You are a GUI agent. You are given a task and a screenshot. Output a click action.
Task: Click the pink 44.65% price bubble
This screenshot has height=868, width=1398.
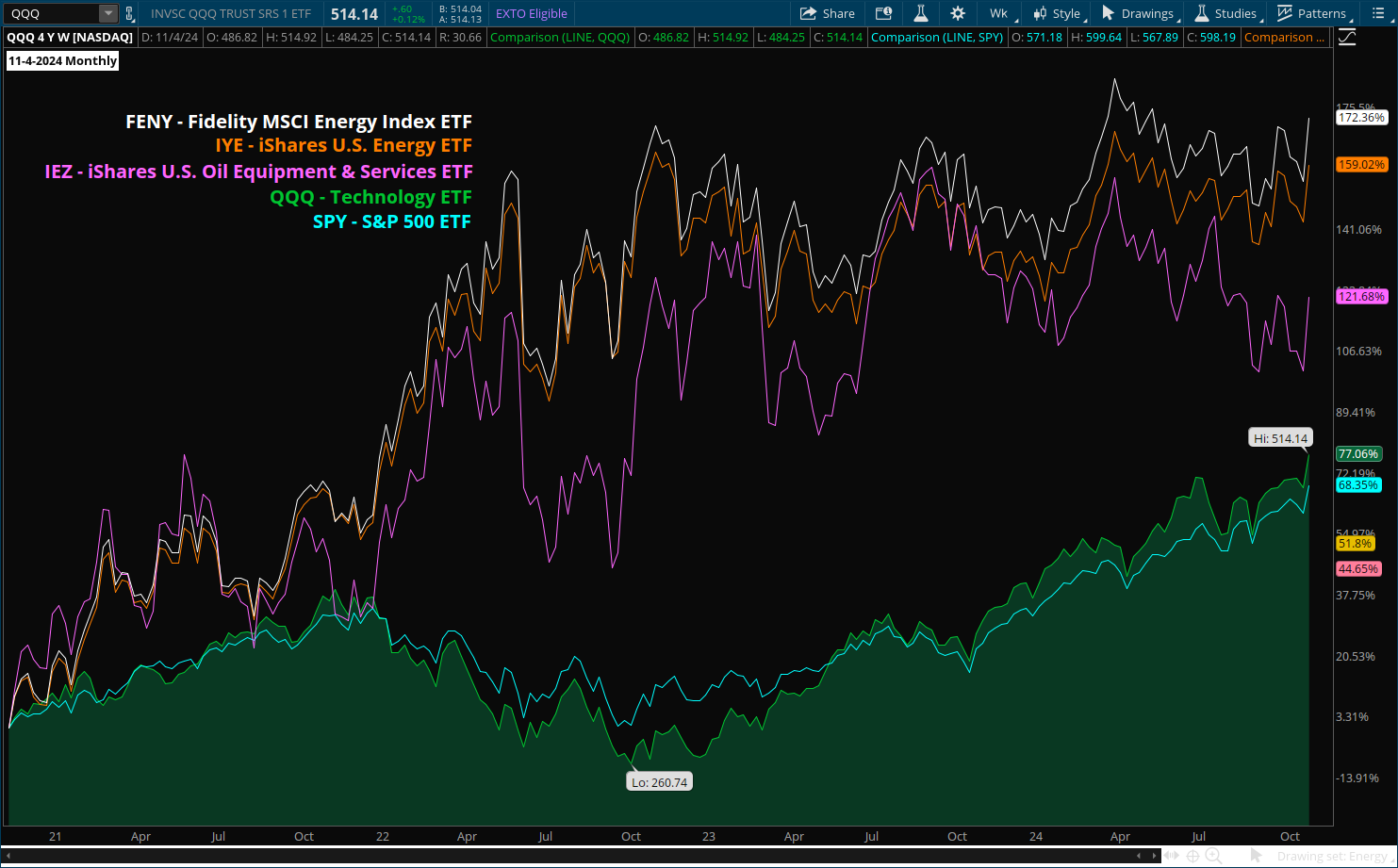1359,568
